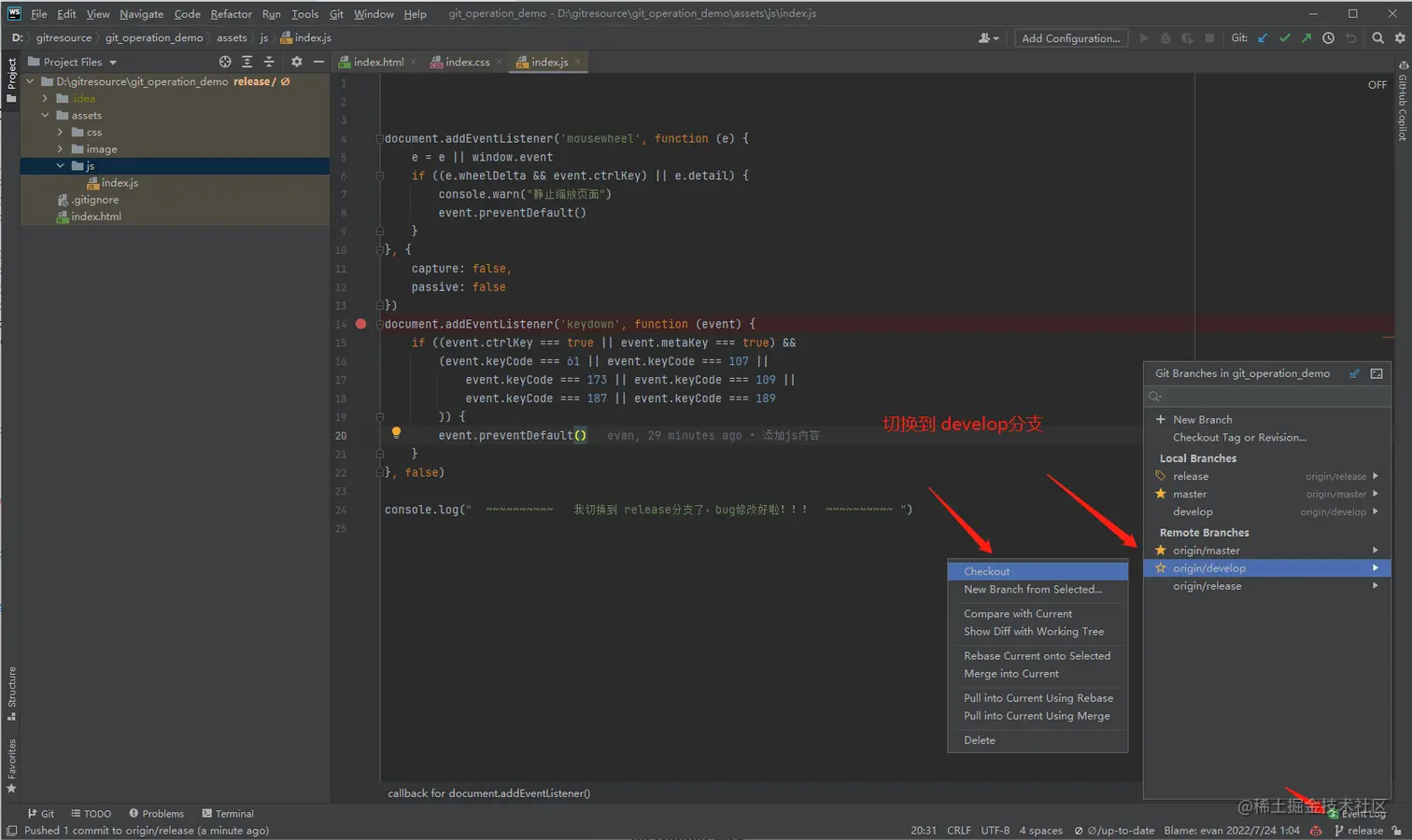The image size is (1412, 840).
Task: Toggle favorite star on origin/develop branch
Action: [x=1161, y=567]
